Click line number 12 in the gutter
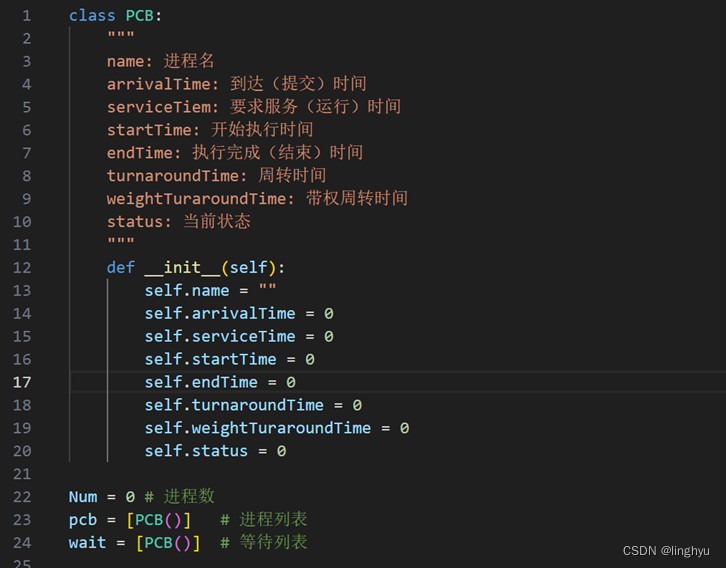This screenshot has height=568, width=726. point(22,268)
